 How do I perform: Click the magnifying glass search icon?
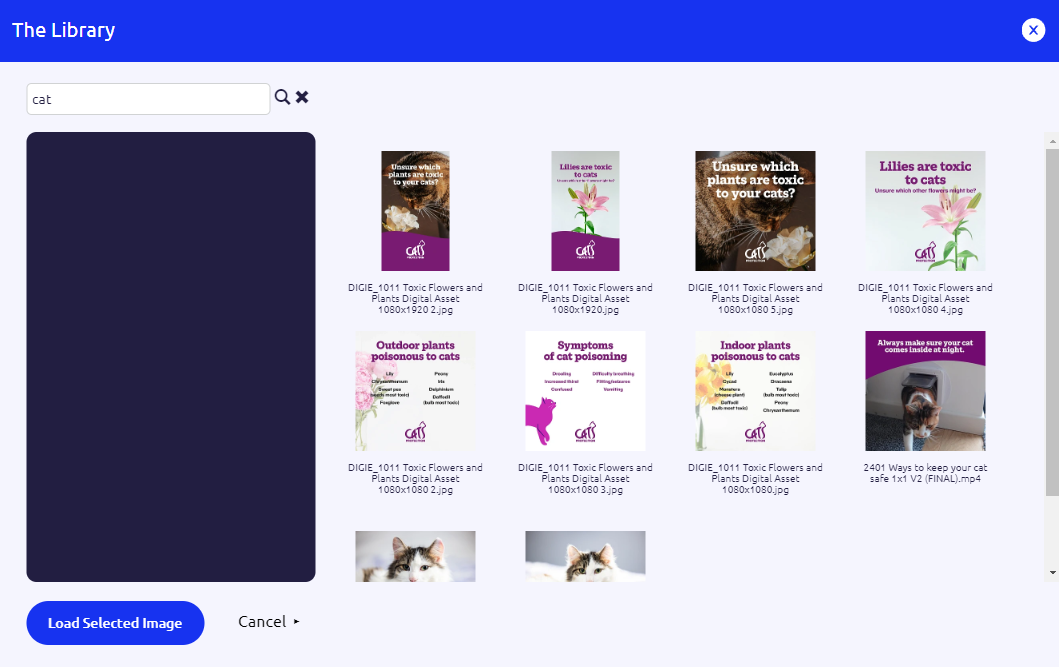282,97
